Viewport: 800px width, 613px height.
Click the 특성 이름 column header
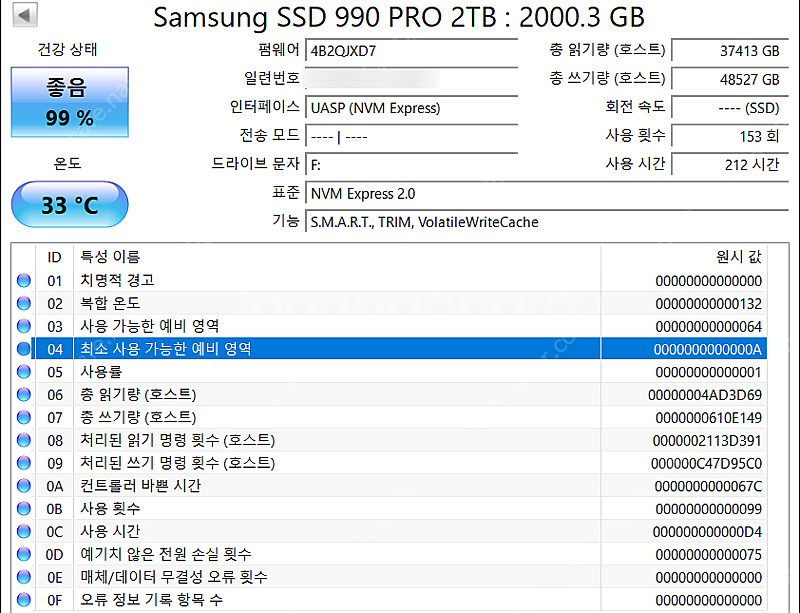click(x=337, y=257)
